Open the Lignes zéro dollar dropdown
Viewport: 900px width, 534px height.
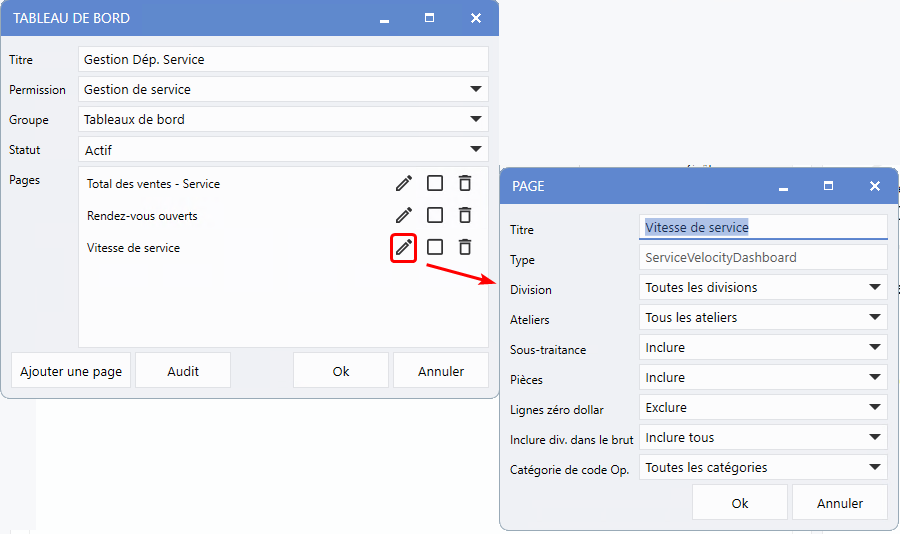point(762,407)
